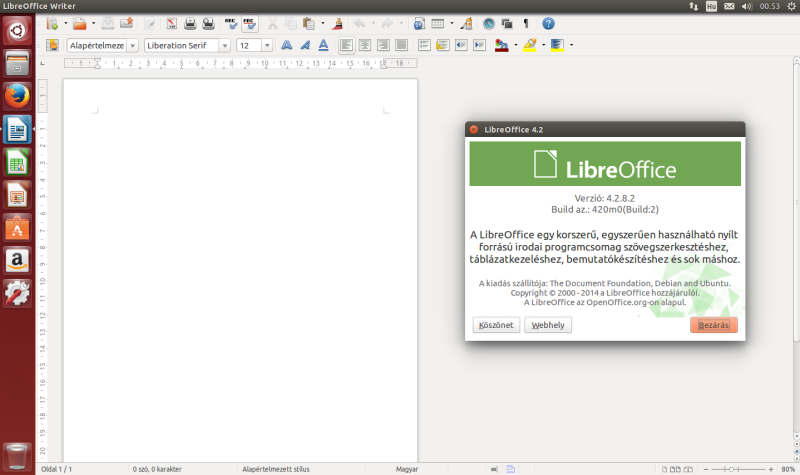The height and width of the screenshot is (475, 800).
Task: Expand the New document dropdown arrow
Action: 65,23
